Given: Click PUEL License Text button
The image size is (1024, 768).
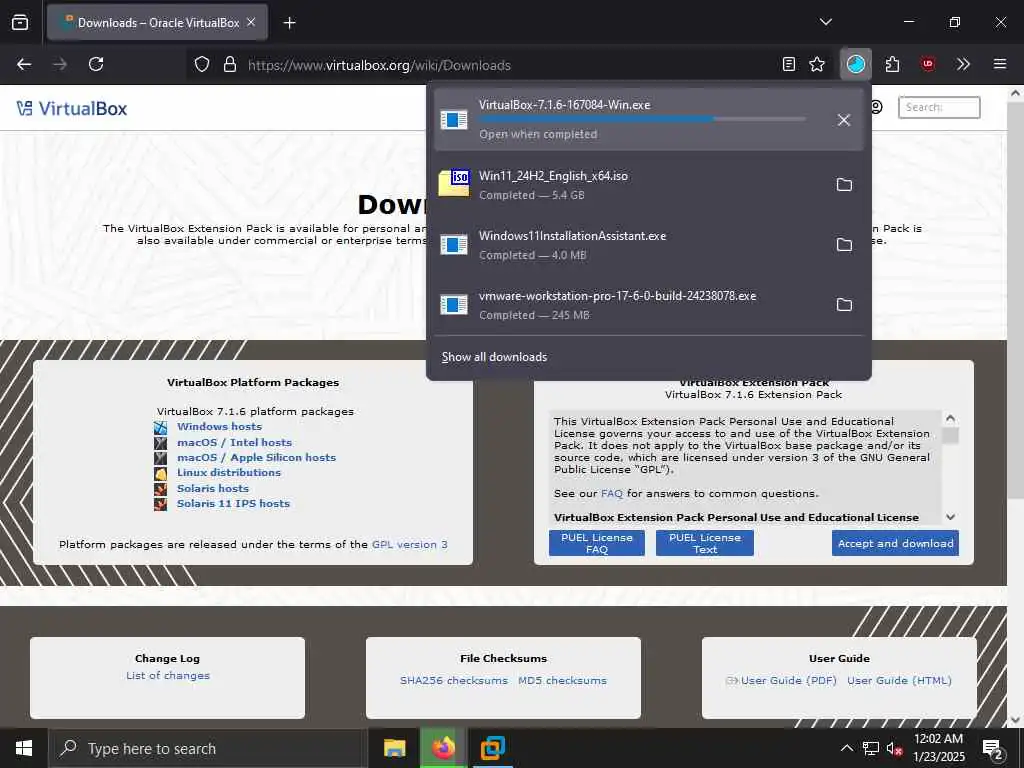Looking at the screenshot, I should (705, 543).
